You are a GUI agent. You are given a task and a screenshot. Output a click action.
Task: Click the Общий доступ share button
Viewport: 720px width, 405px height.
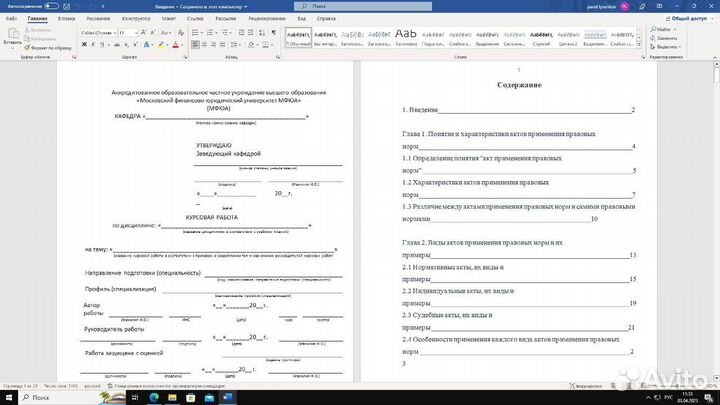[690, 19]
